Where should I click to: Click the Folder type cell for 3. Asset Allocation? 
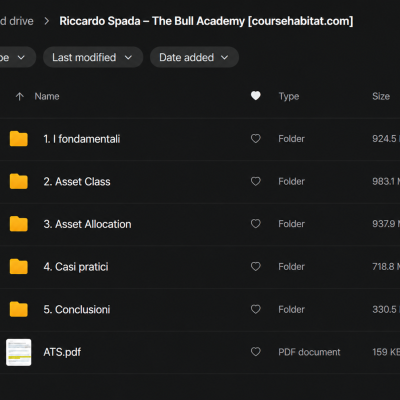pos(292,224)
